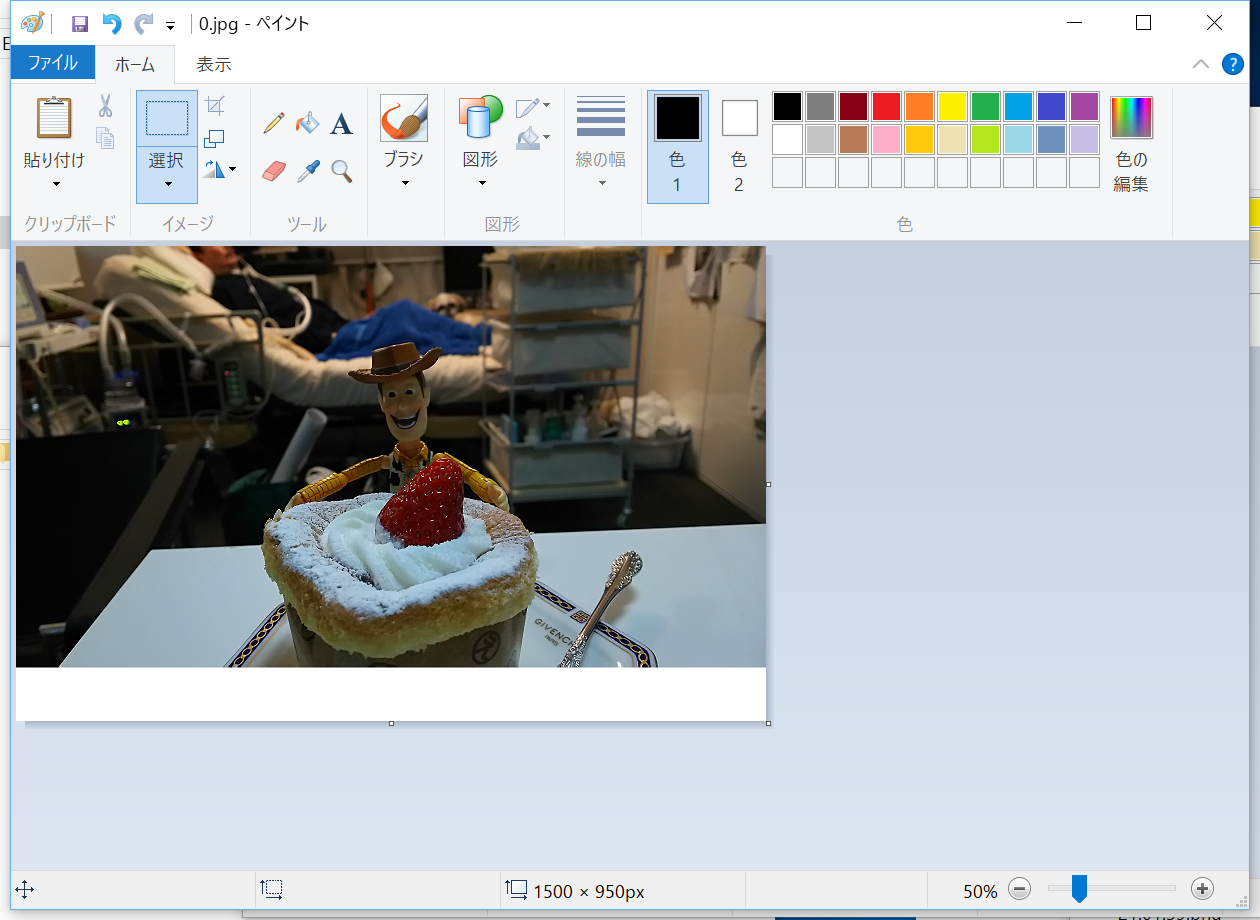
Task: Open the Quick Access Toolbar customize arrow
Action: point(170,26)
